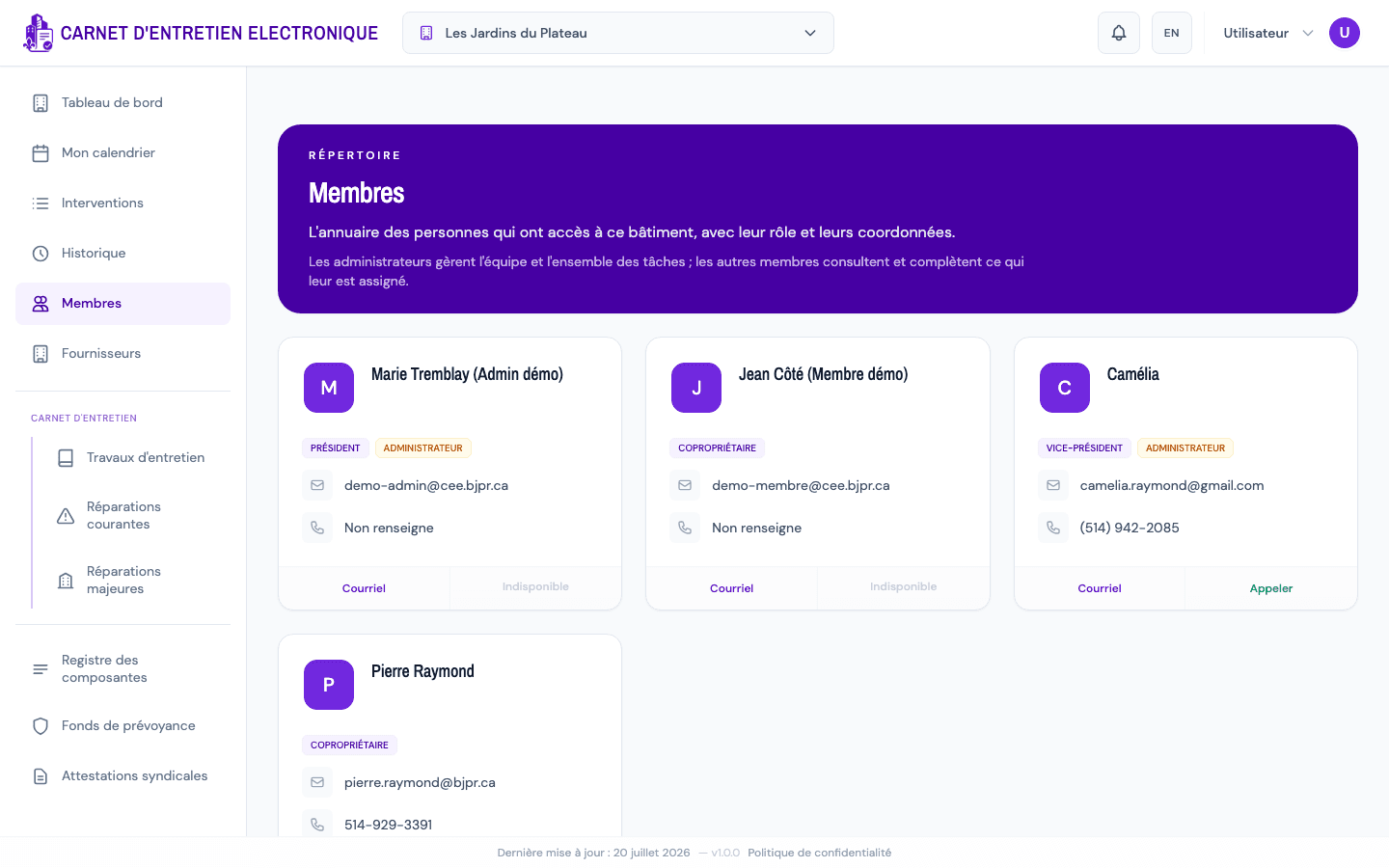Click camelia.raymond@gmail.com email text
Screen dimensions: 1389x868
tap(1172, 485)
